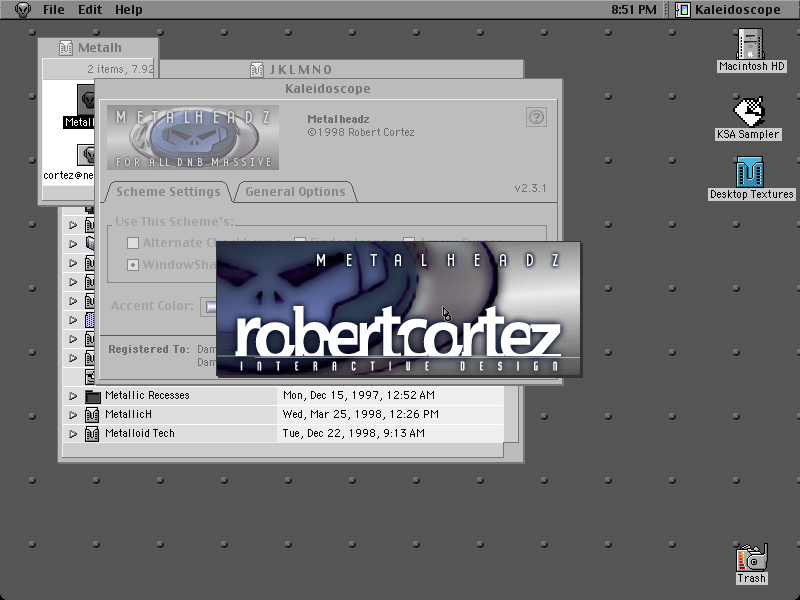Expand the MetallicH disclosure triangle
The image size is (800, 600).
73,415
